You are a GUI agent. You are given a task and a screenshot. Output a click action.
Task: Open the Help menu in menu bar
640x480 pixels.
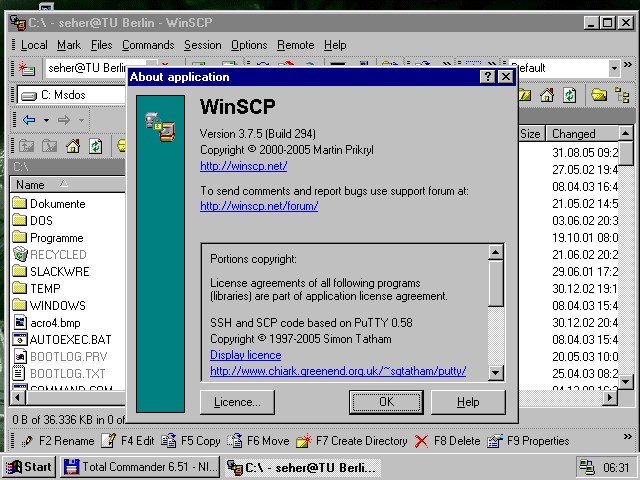pos(335,45)
